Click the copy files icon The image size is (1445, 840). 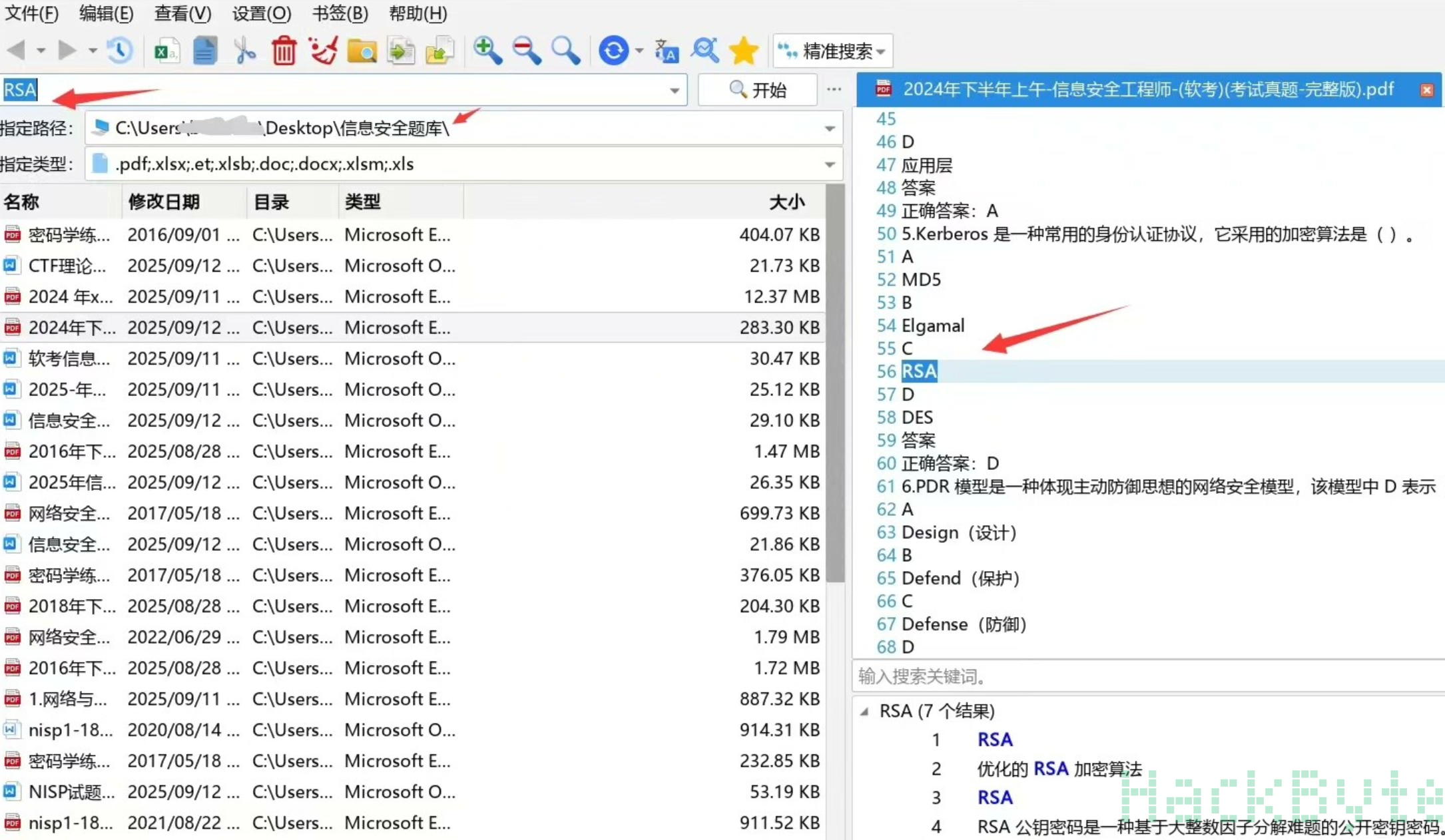pos(401,51)
